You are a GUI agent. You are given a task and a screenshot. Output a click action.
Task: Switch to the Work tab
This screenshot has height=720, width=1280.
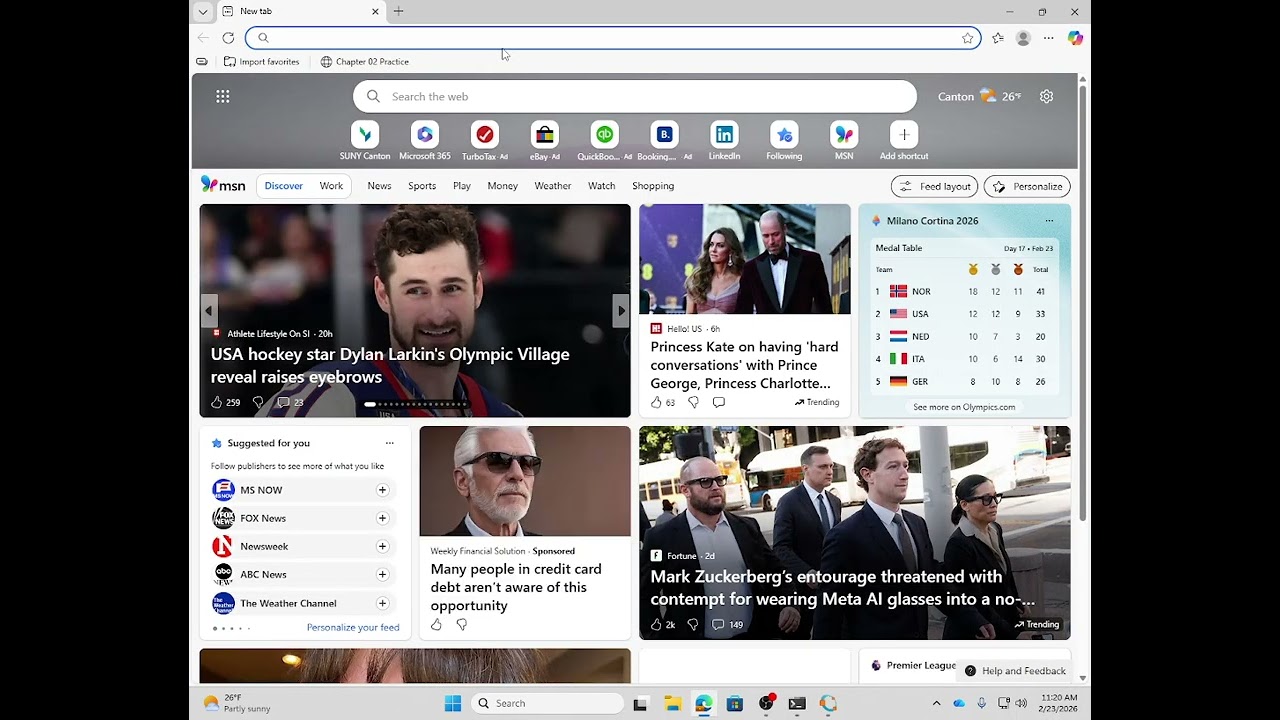pyautogui.click(x=331, y=186)
